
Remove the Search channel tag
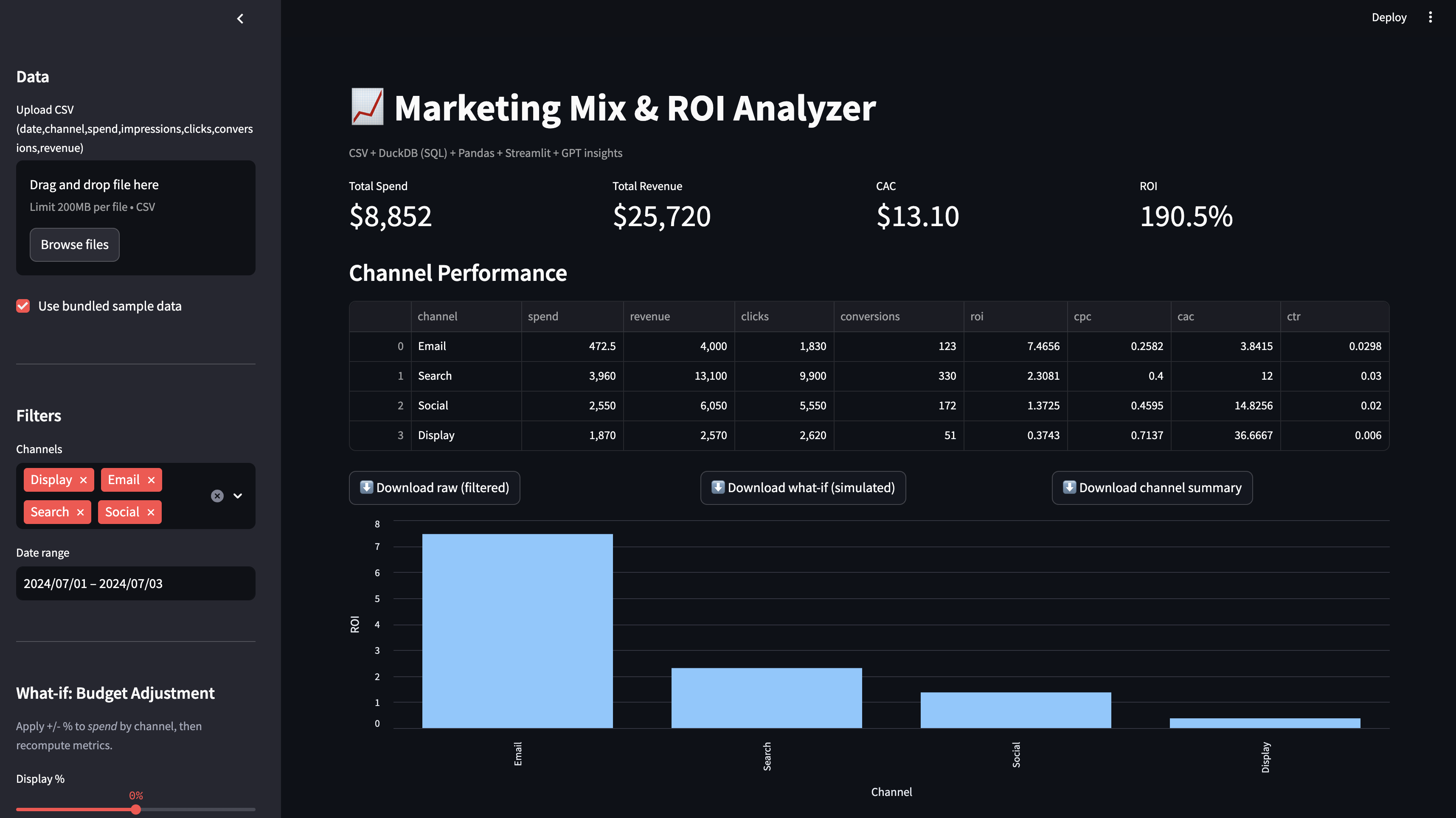pos(80,513)
